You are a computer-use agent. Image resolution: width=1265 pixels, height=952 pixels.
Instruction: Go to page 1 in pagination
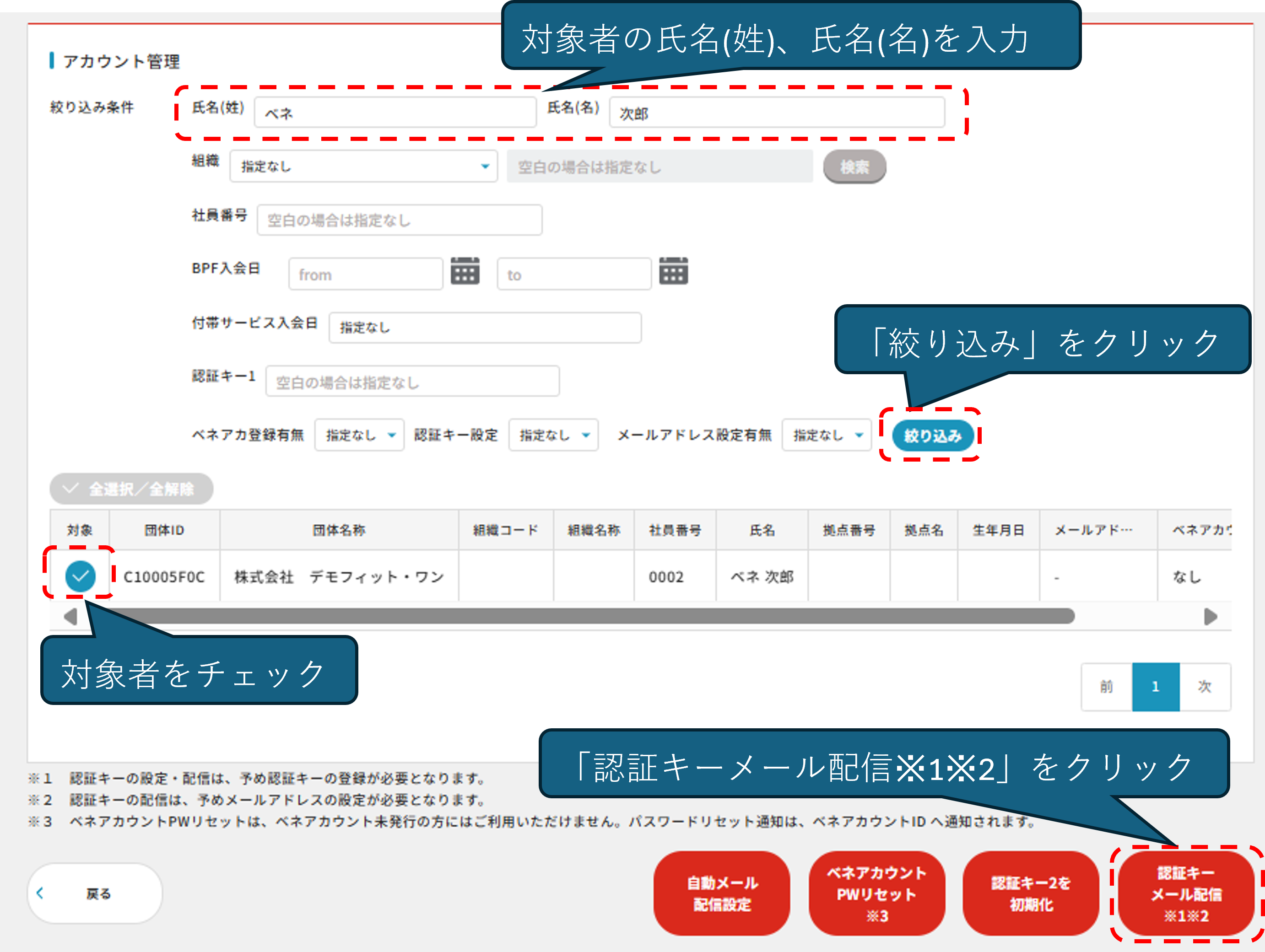(1155, 686)
